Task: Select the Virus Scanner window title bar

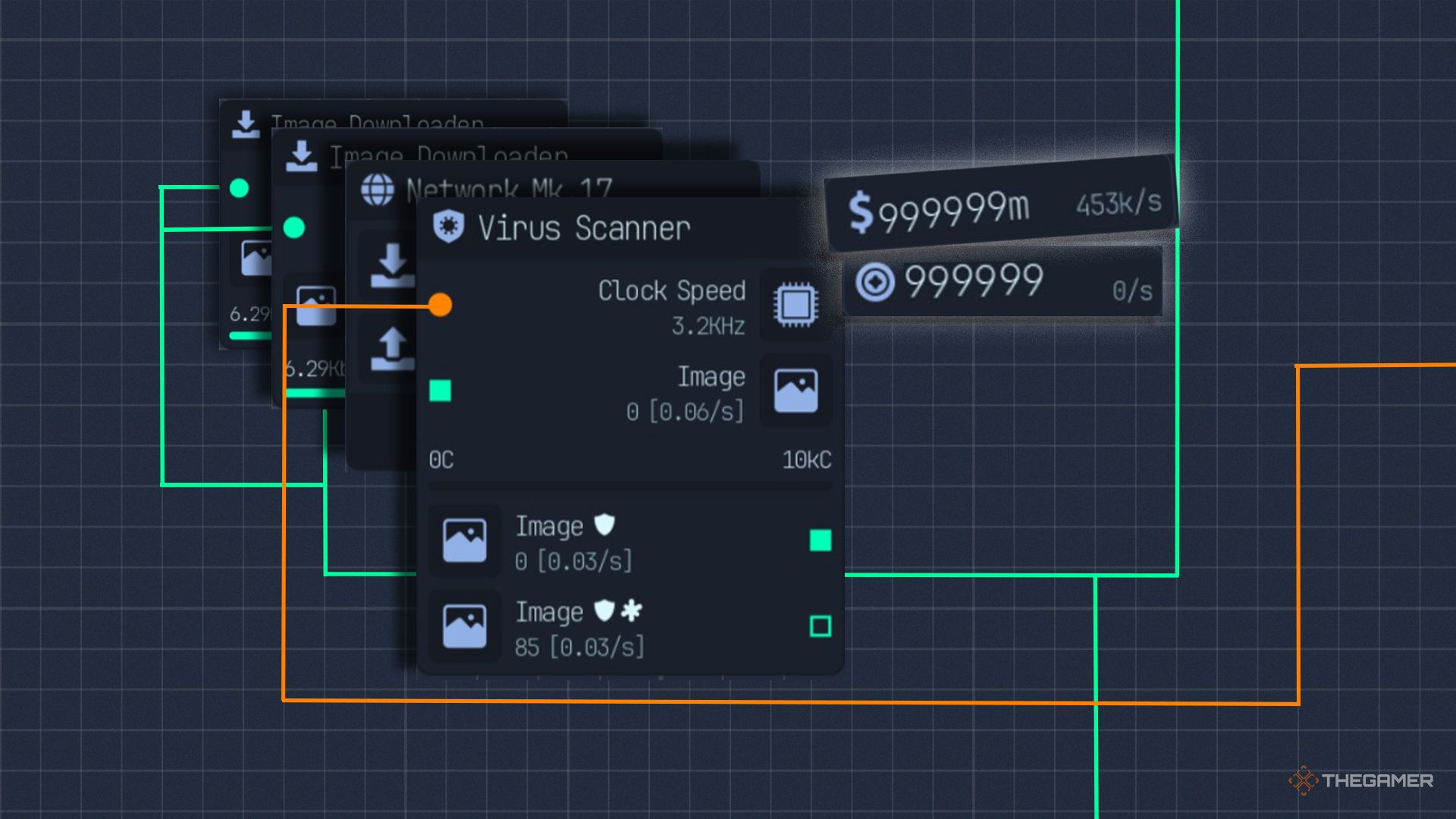Action: [x=584, y=227]
